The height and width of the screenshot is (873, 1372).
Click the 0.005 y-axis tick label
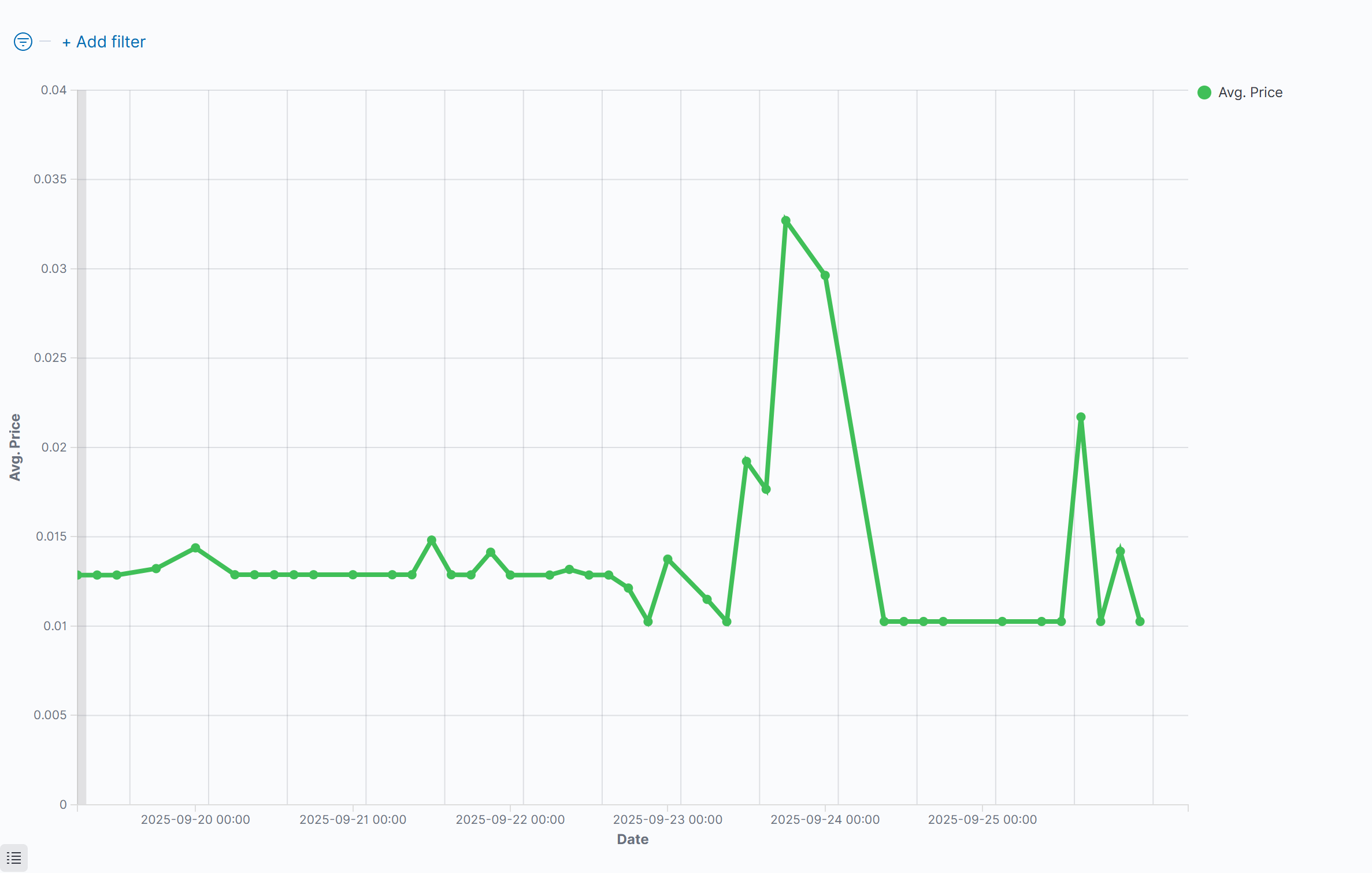point(50,715)
